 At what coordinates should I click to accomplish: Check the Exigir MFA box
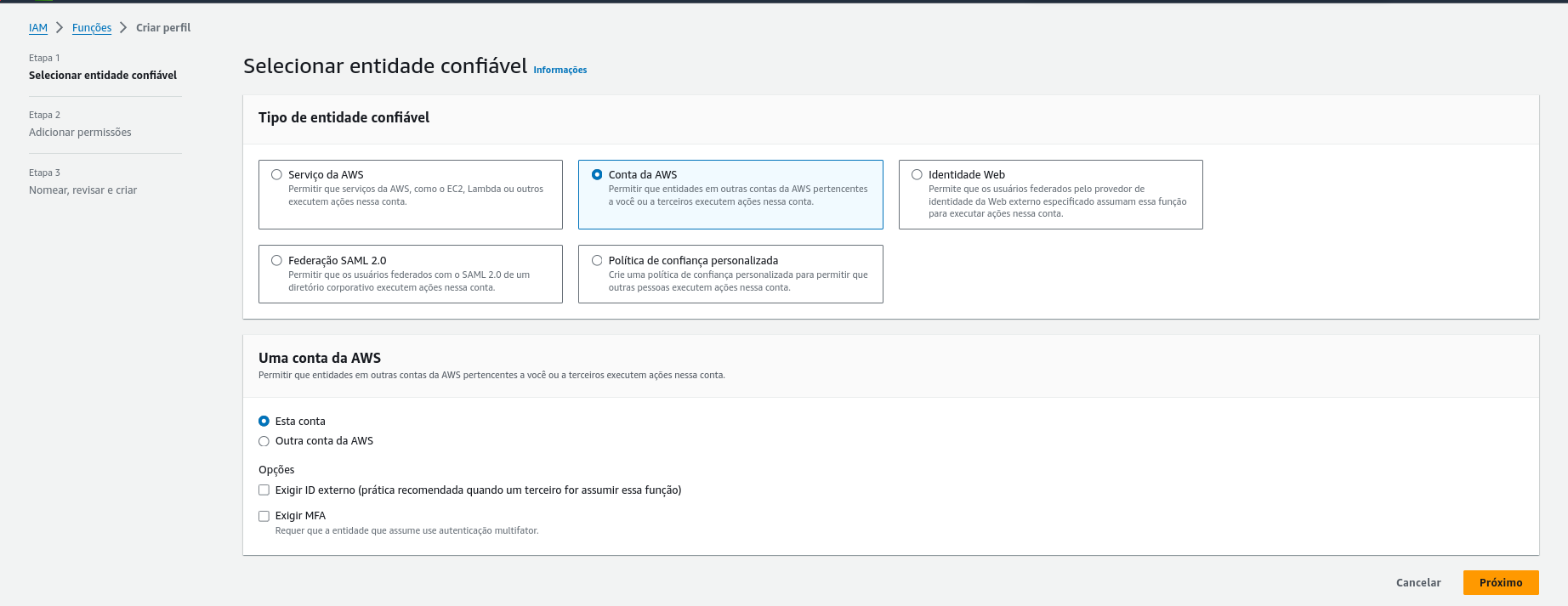coord(264,516)
